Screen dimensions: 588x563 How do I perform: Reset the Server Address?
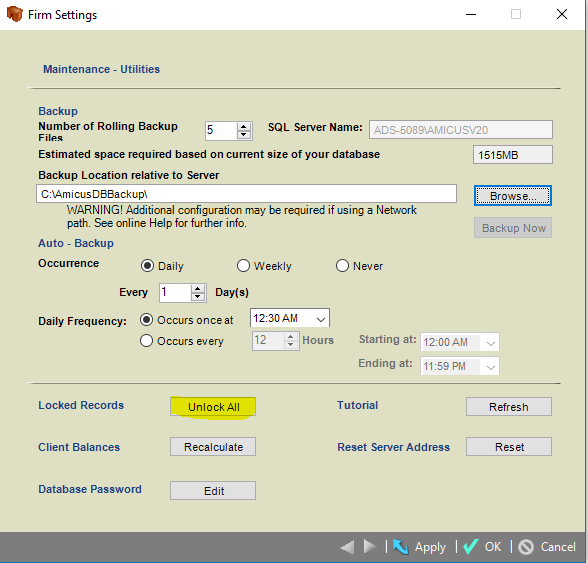(509, 447)
